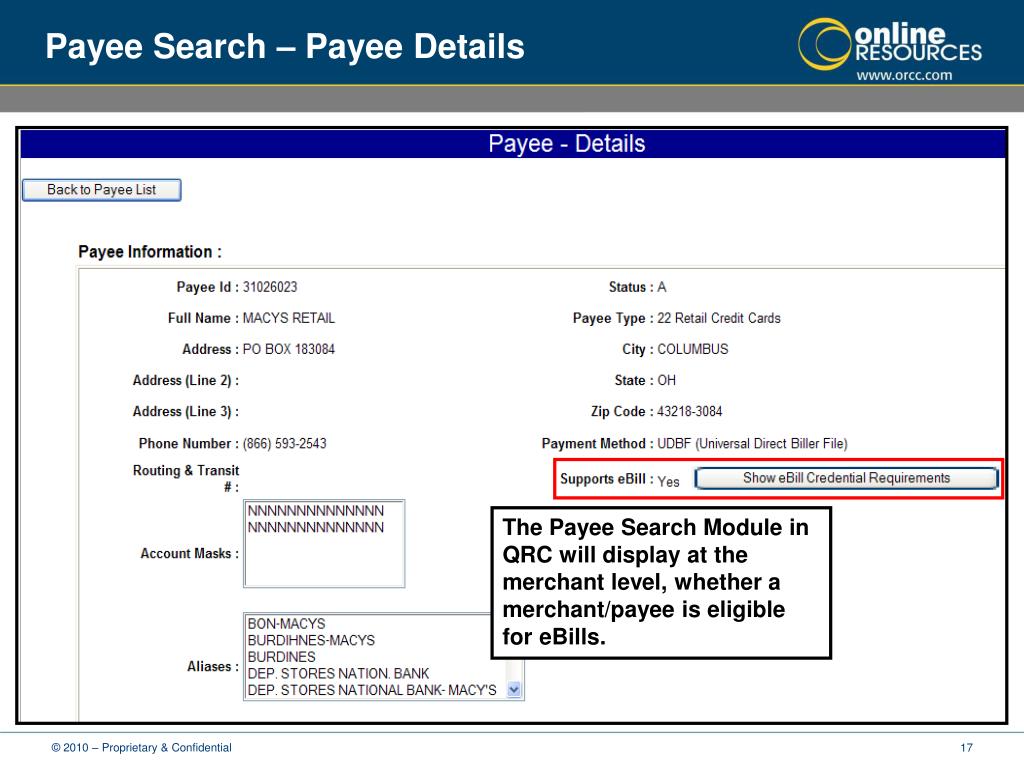Image resolution: width=1024 pixels, height=768 pixels.
Task: Click the www.orcc.com web address
Action: pos(904,75)
